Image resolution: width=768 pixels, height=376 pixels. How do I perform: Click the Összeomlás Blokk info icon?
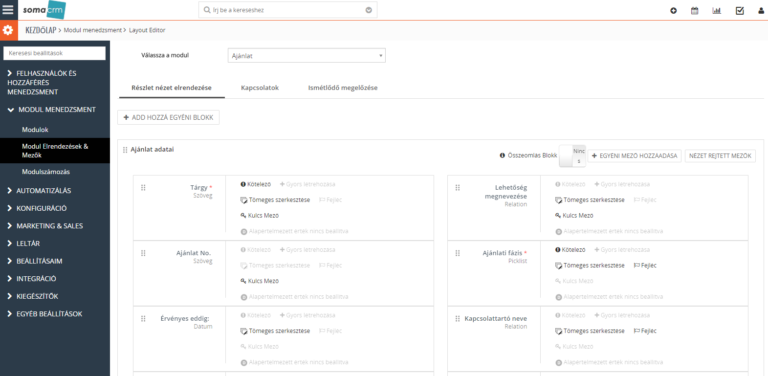coord(502,156)
